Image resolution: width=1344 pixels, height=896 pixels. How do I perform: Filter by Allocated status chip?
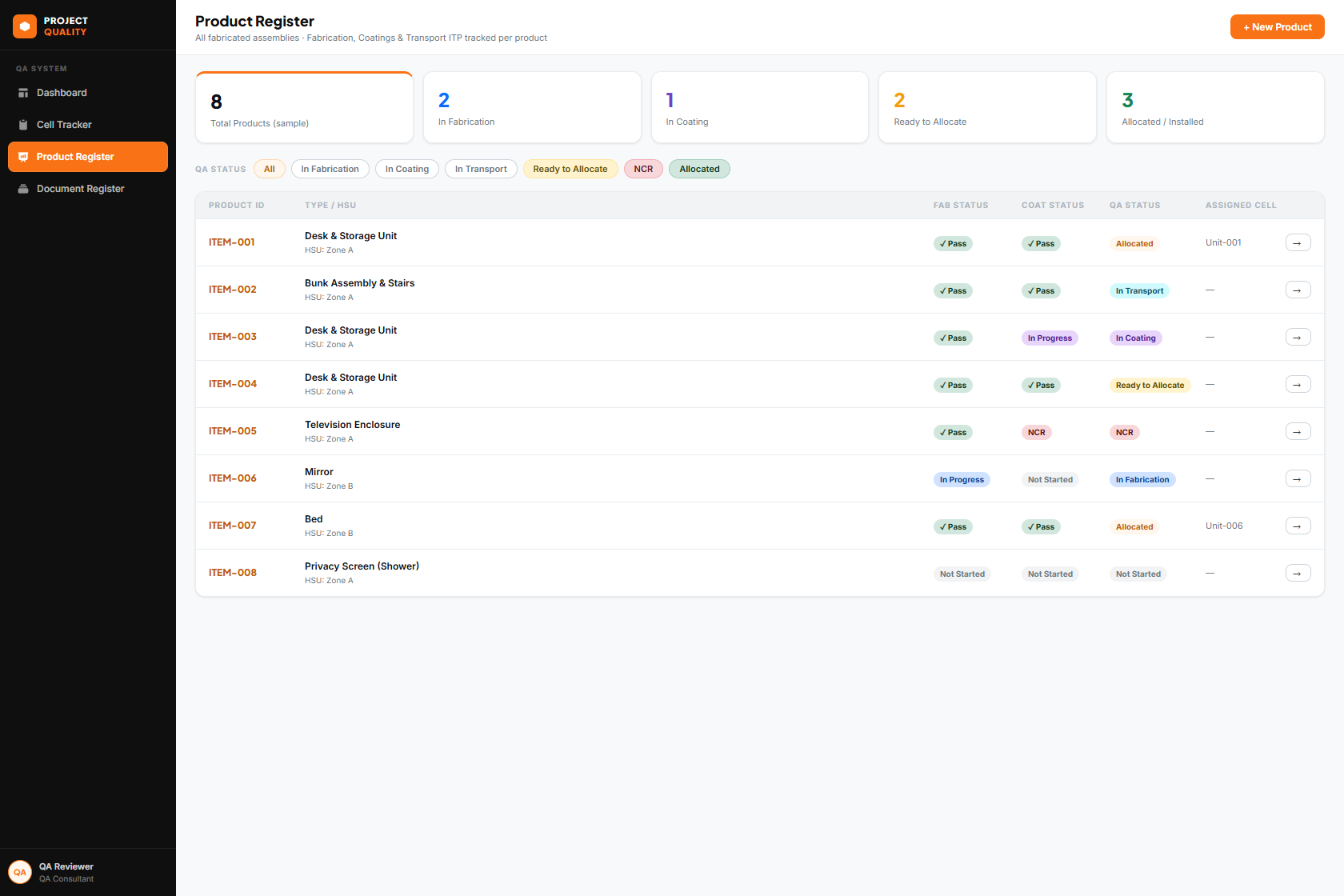[x=700, y=169]
